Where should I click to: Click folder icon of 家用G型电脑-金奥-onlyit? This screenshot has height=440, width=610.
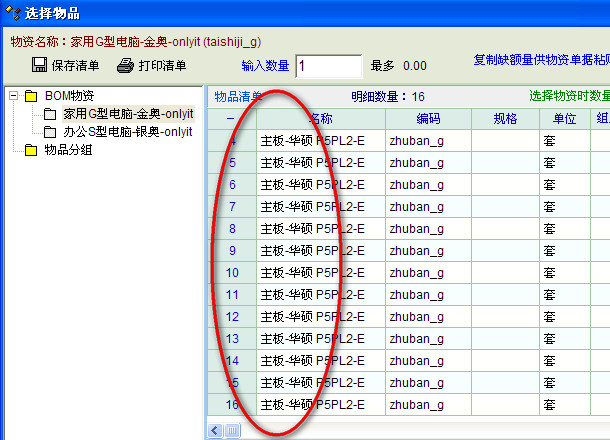click(x=50, y=114)
